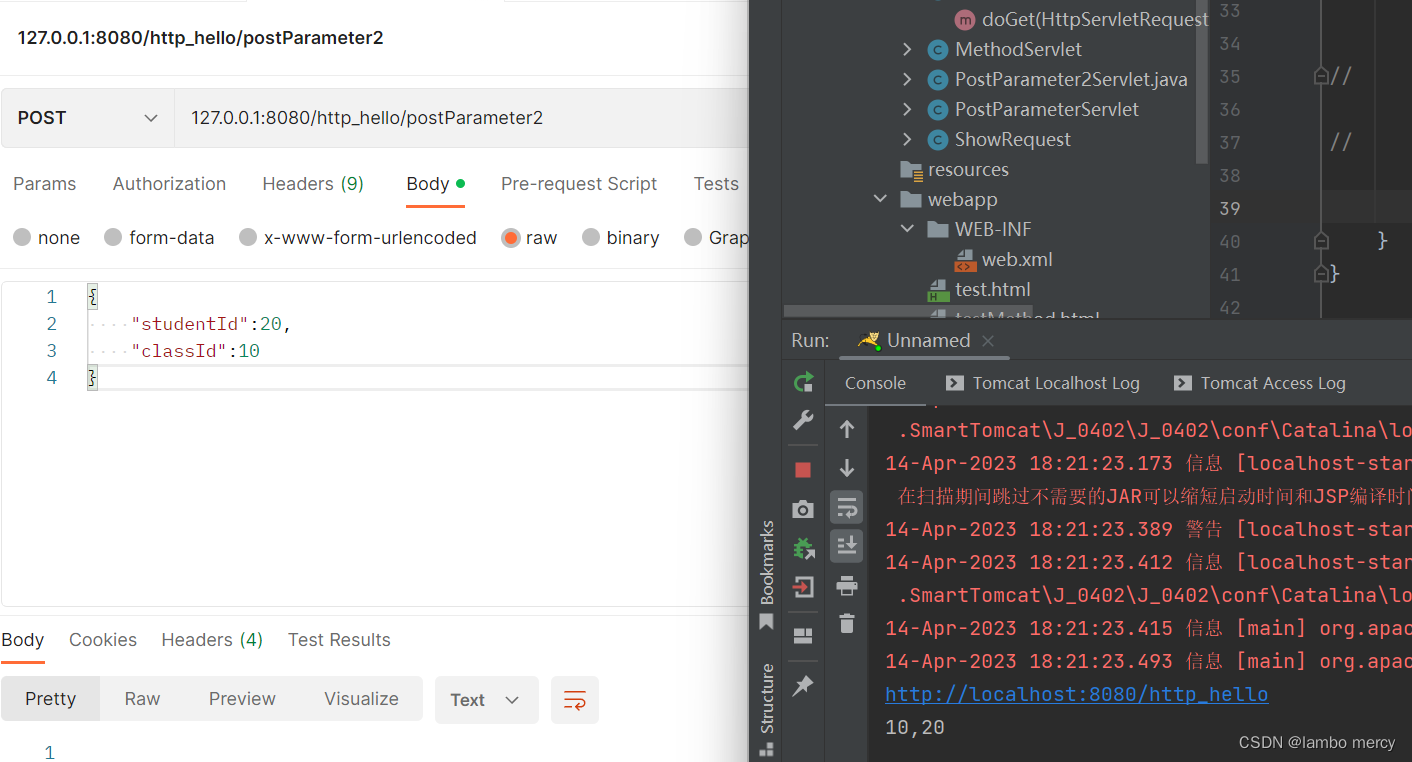Select the form-data body type radio
This screenshot has width=1412, height=762.
tap(113, 238)
